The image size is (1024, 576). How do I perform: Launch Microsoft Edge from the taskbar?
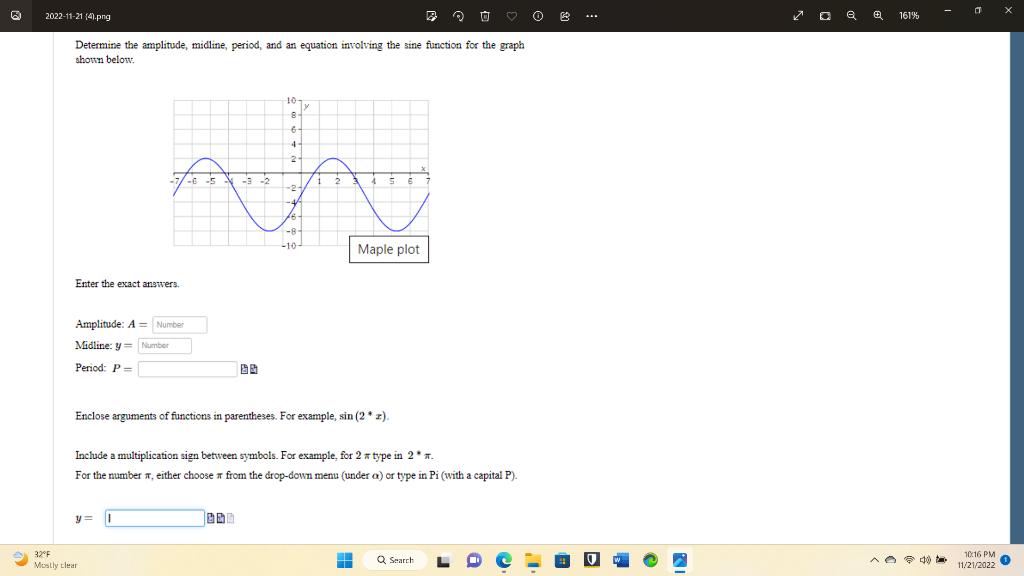coord(503,560)
